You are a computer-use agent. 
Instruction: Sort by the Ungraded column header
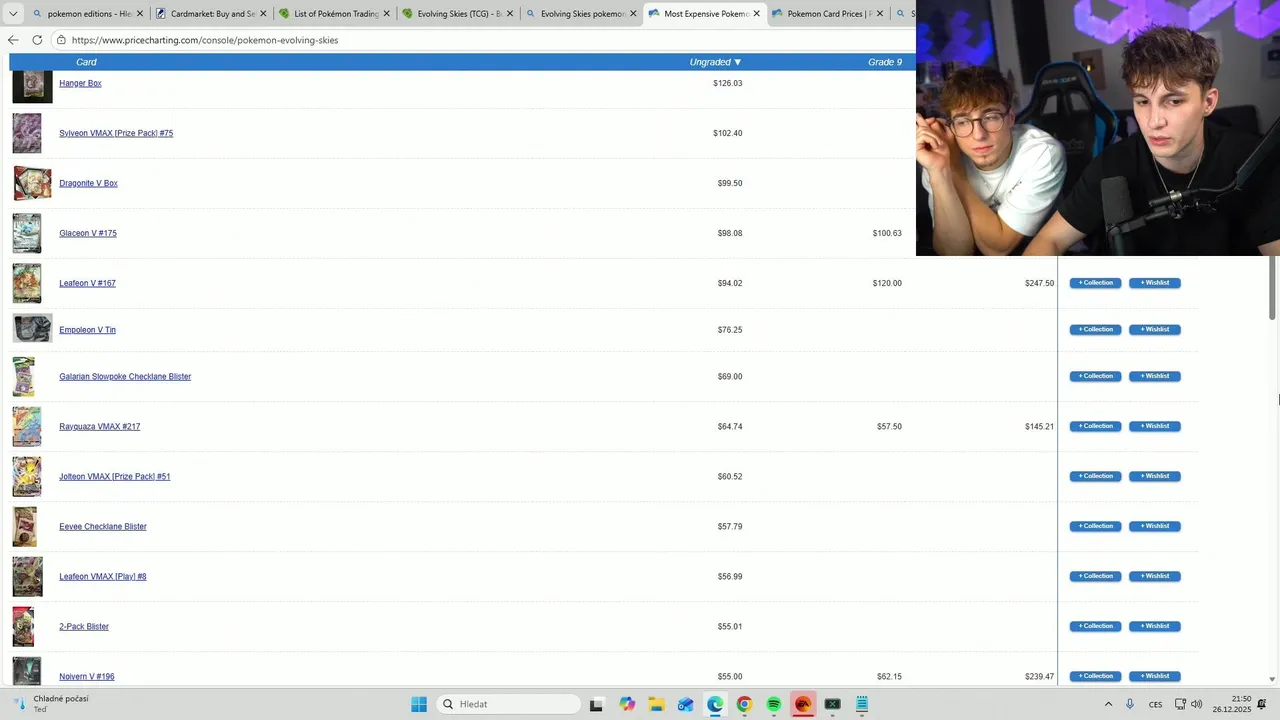point(715,62)
